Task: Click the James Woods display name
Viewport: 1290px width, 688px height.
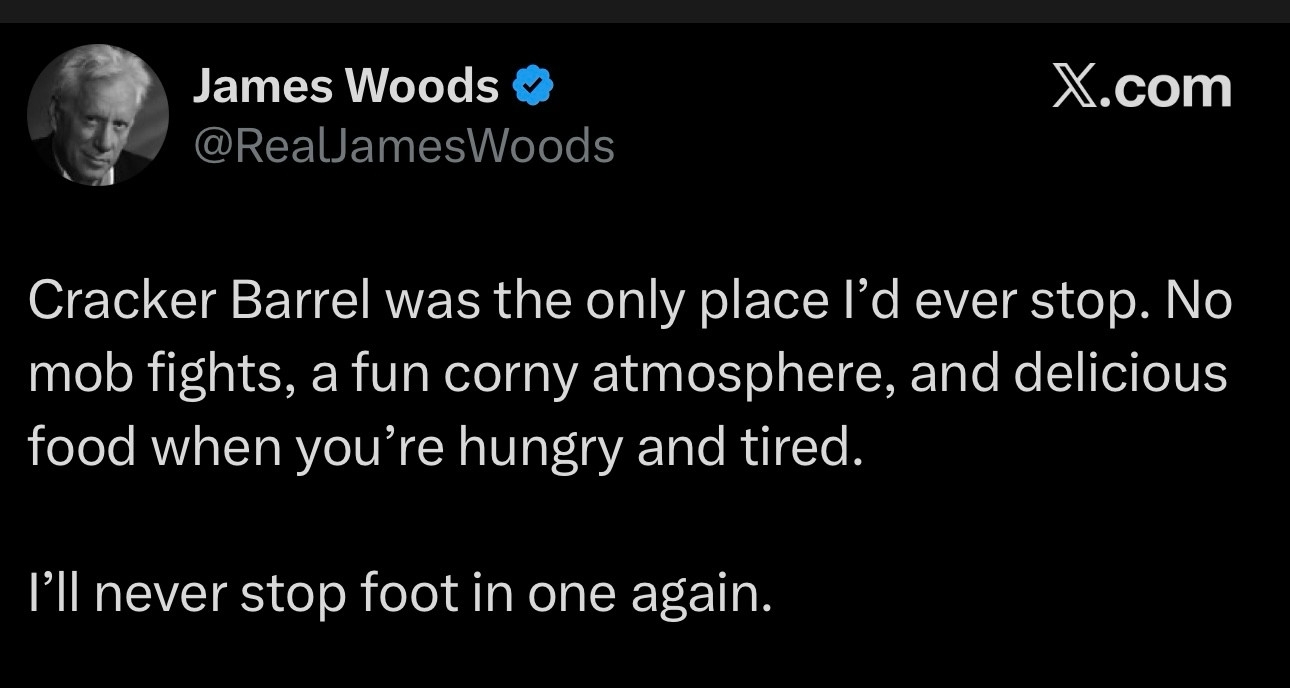Action: [x=345, y=87]
